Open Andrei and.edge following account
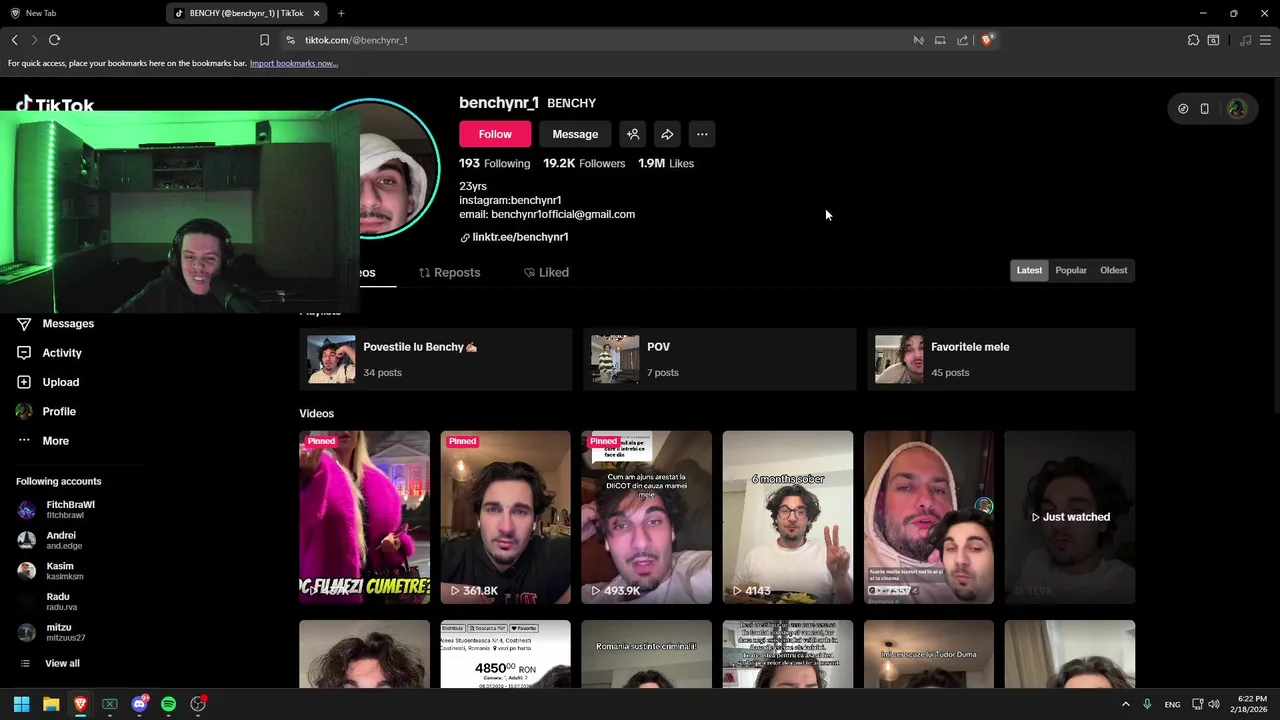The height and width of the screenshot is (720, 1280). pos(50,540)
